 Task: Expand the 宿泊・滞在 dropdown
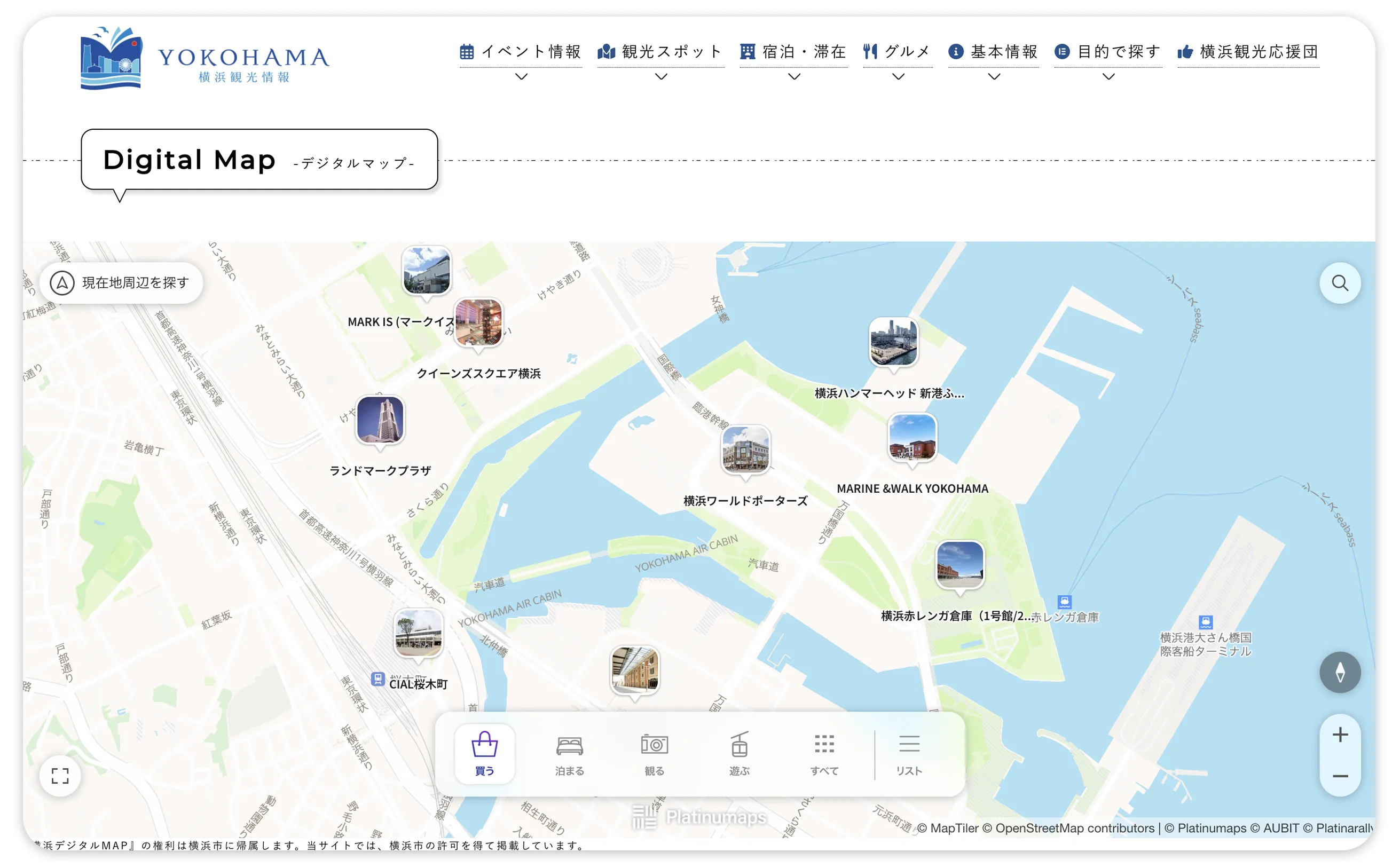[x=793, y=52]
